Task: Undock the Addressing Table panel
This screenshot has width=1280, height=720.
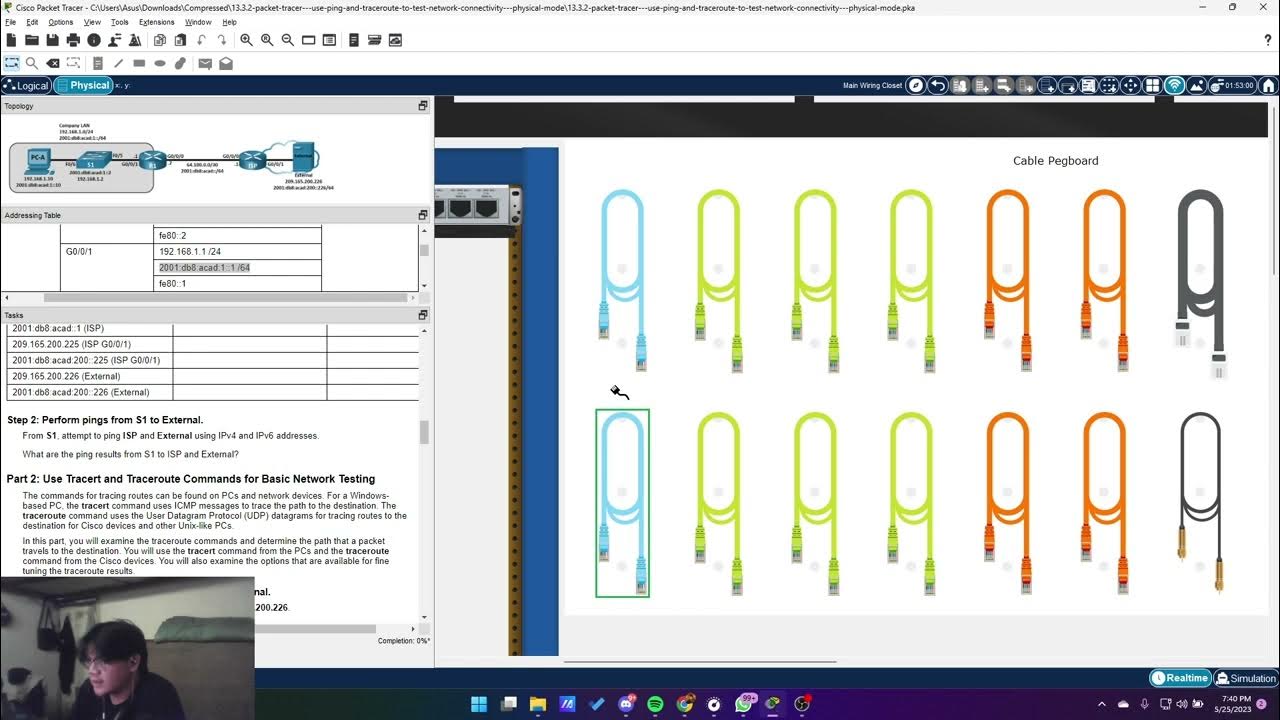Action: point(423,215)
